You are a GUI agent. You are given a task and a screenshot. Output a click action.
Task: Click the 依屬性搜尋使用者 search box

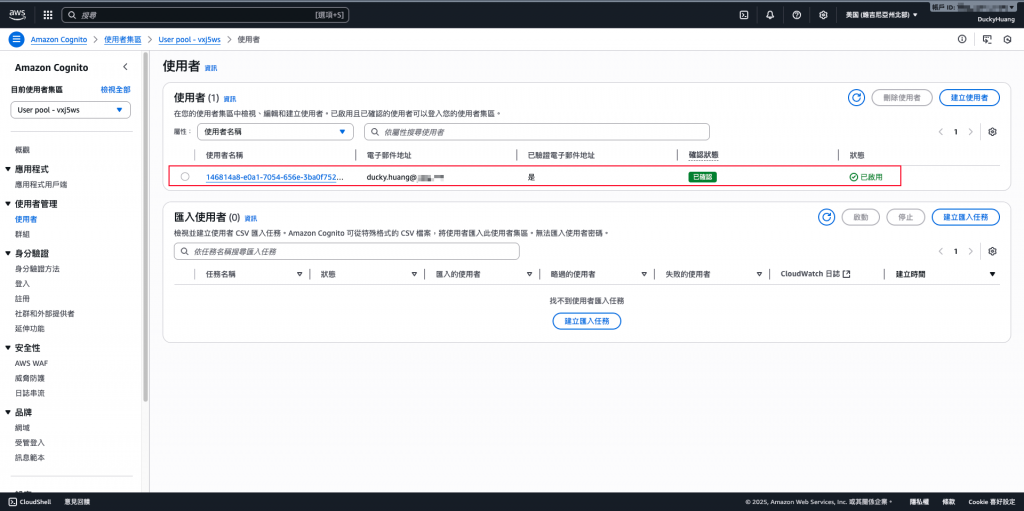[537, 131]
